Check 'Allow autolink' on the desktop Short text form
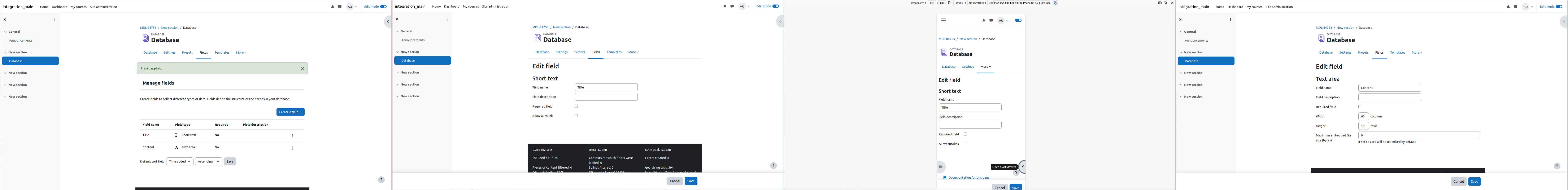The width and height of the screenshot is (1568, 190). (x=576, y=115)
